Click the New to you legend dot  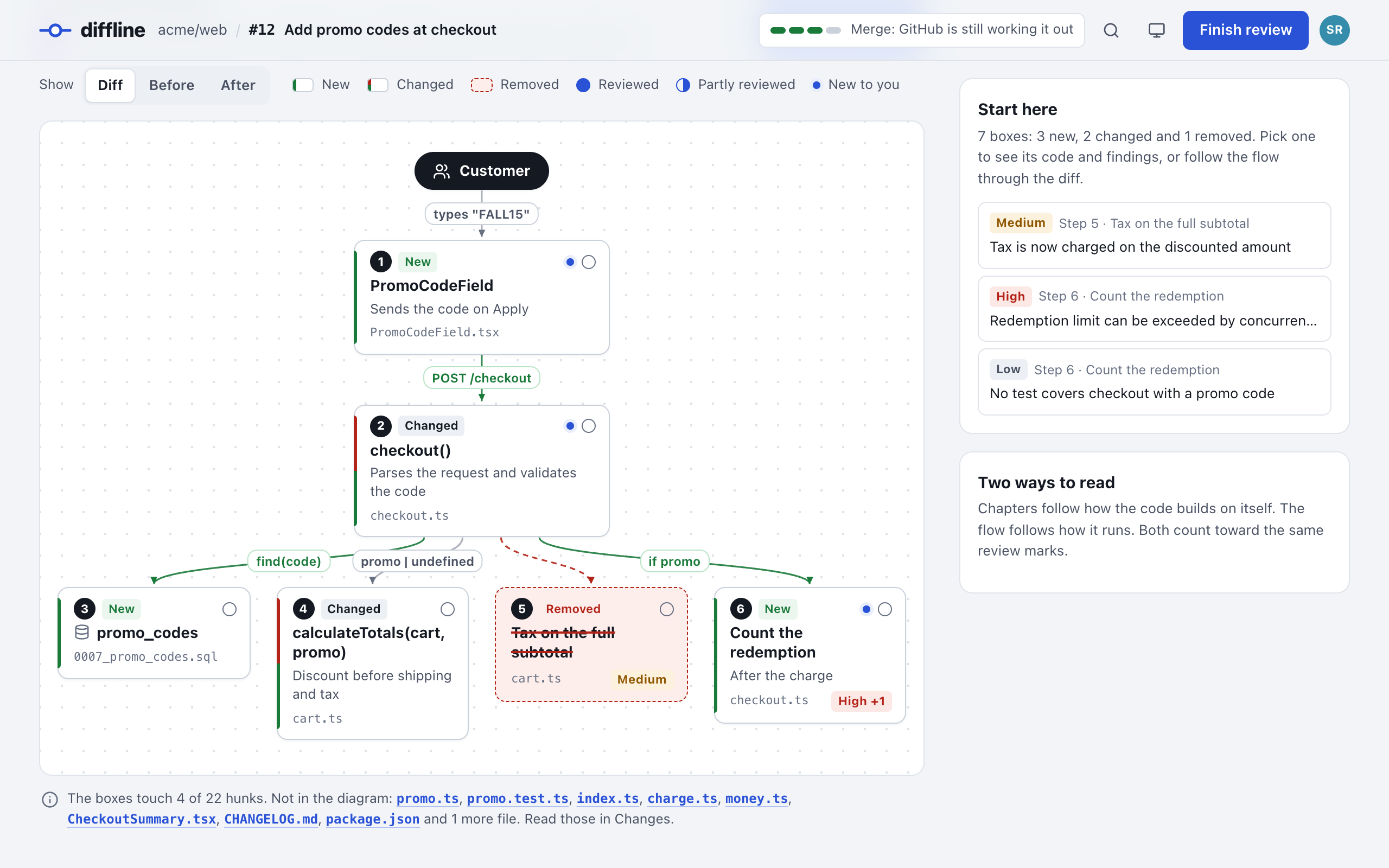click(816, 85)
